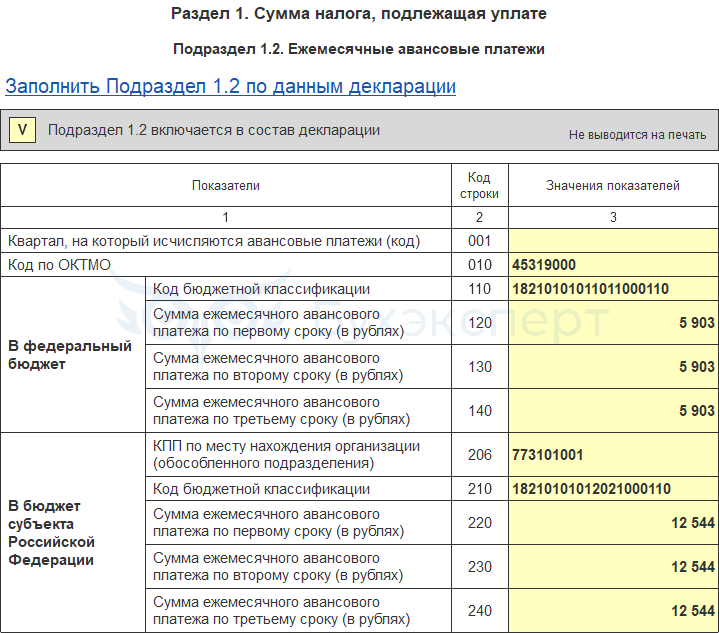Select the КБК field on line 210

pyautogui.click(x=613, y=489)
